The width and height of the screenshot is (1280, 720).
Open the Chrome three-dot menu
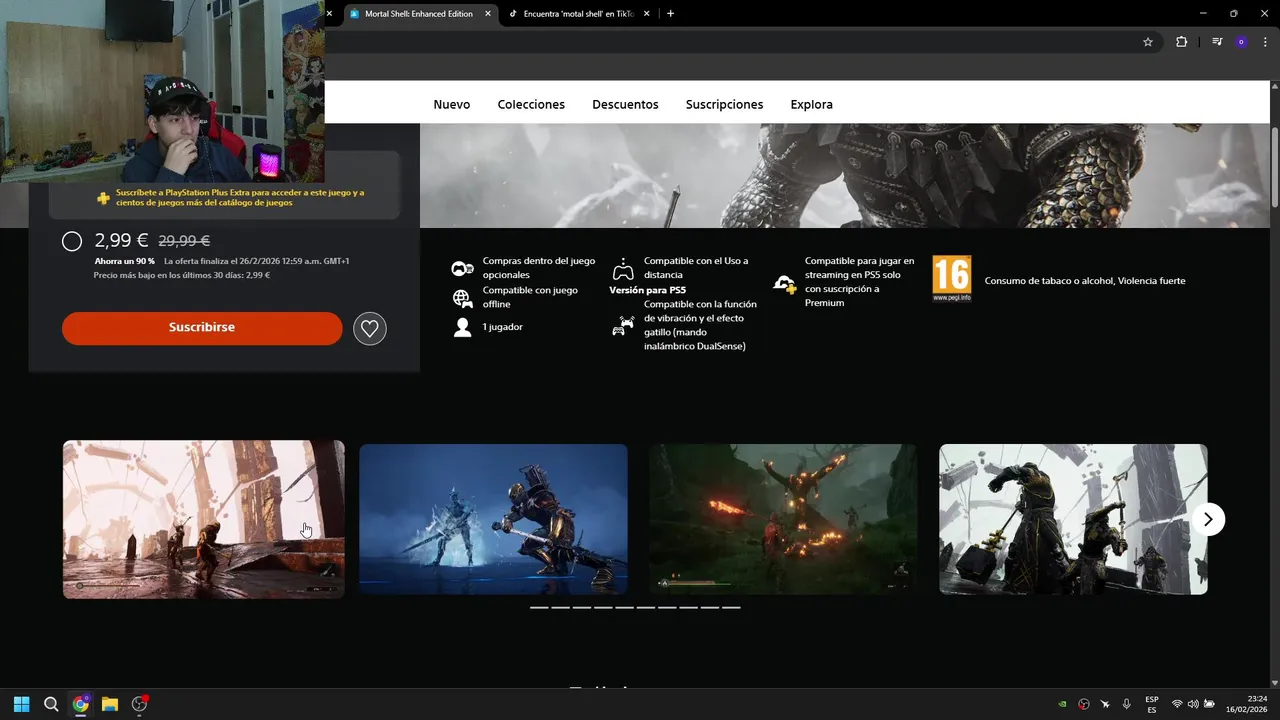pos(1267,42)
